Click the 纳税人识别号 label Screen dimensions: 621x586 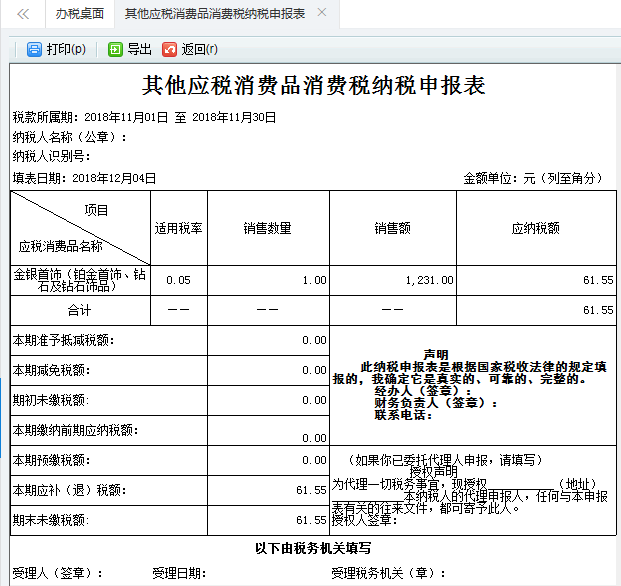[51, 156]
